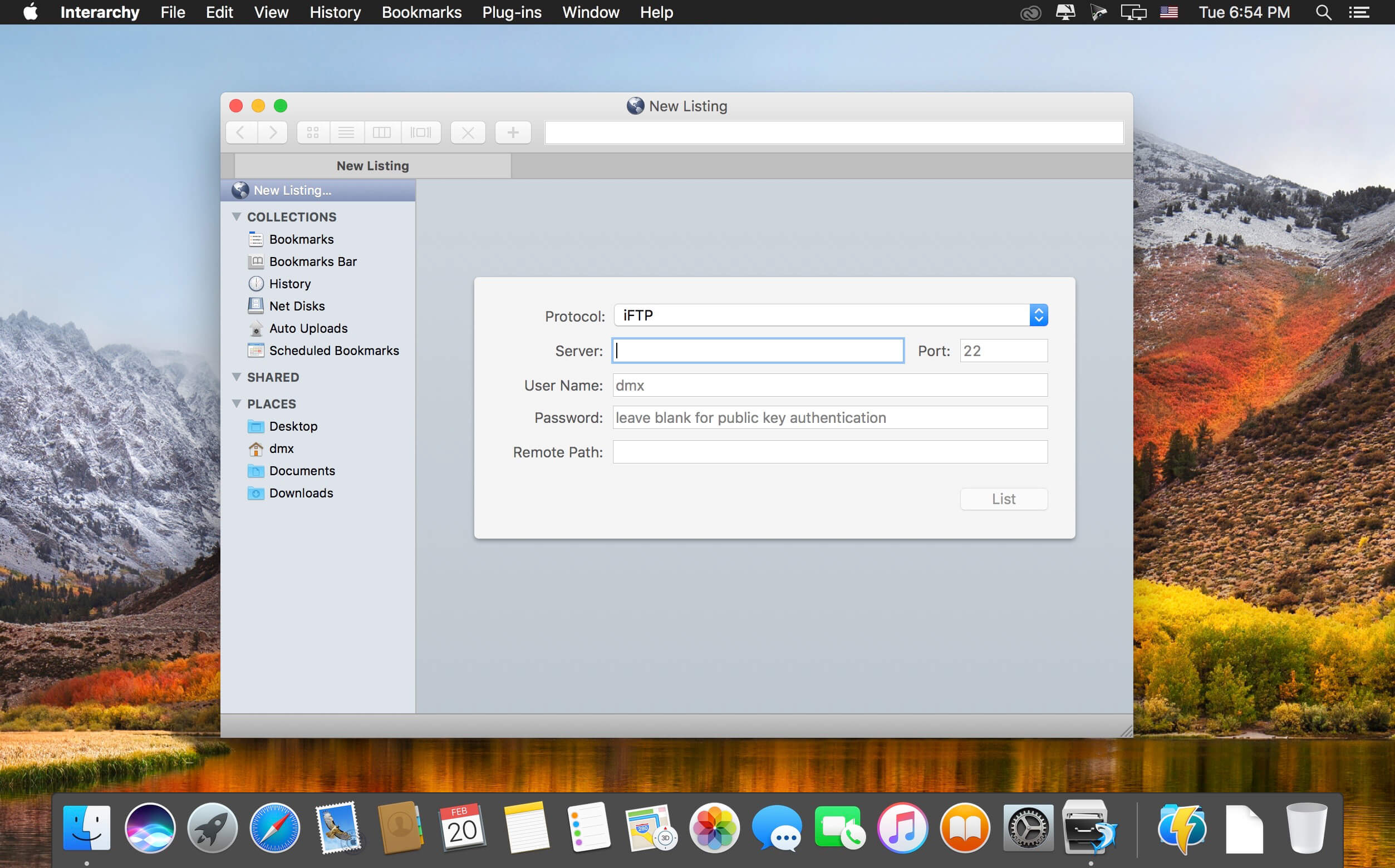Open Notification Center in menu bar
Viewport: 1395px width, 868px height.
(x=1359, y=12)
